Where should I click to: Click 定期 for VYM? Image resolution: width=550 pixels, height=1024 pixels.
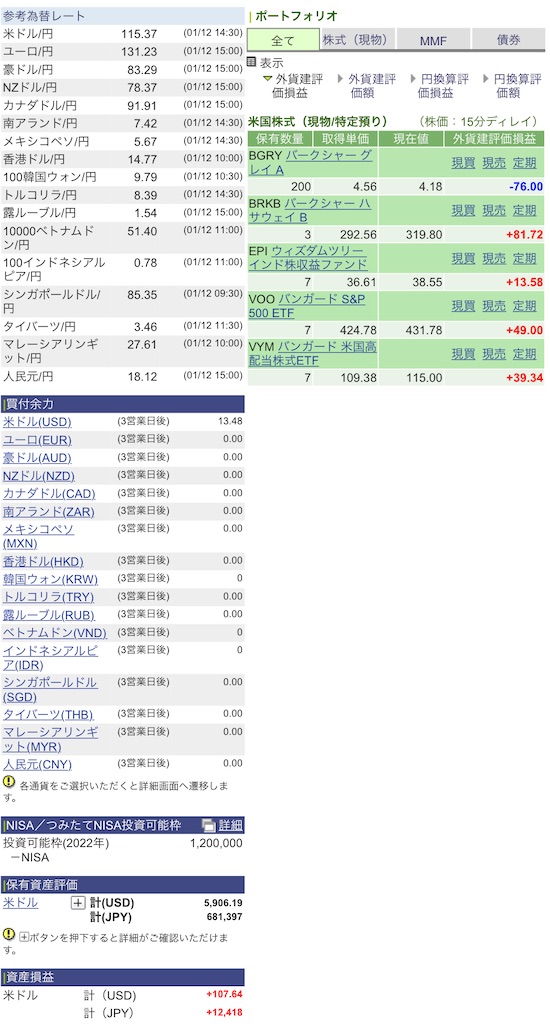[x=524, y=354]
